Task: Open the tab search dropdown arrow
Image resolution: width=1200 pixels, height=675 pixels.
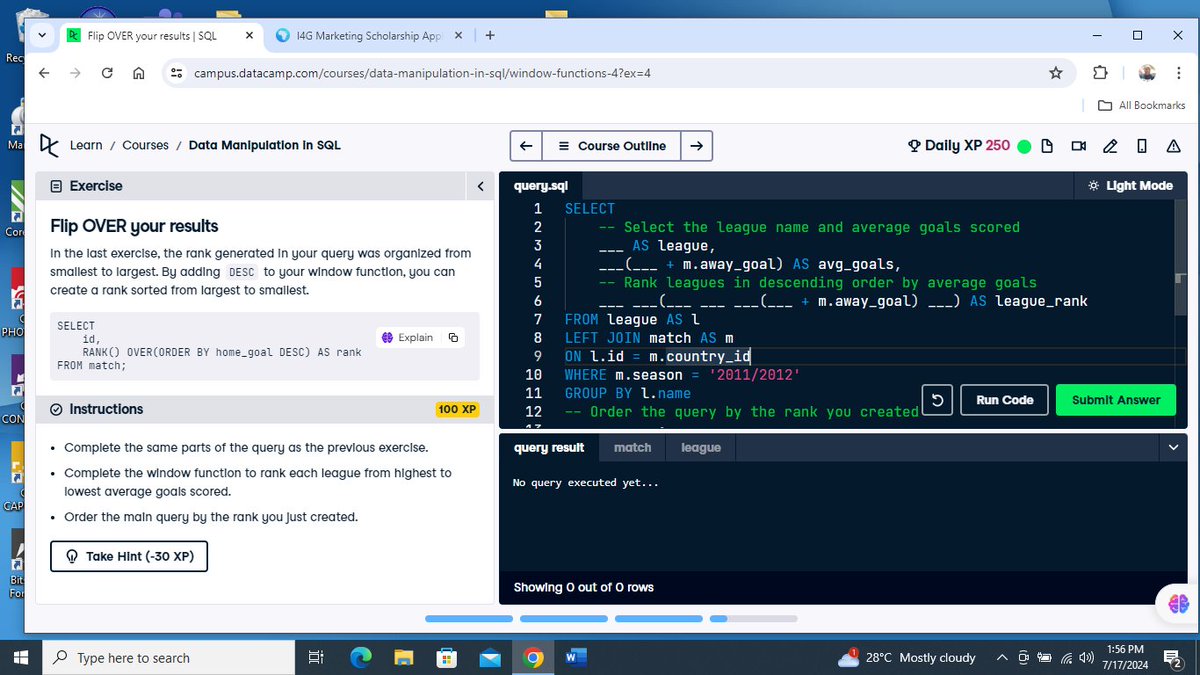Action: [42, 35]
